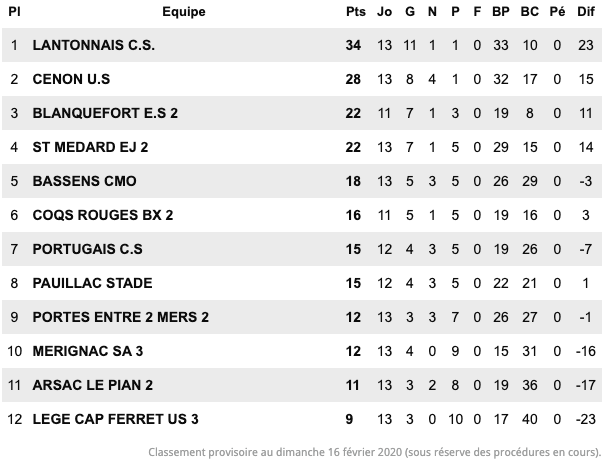The image size is (607, 470).
Task: Click the BP column header
Action: 501,12
